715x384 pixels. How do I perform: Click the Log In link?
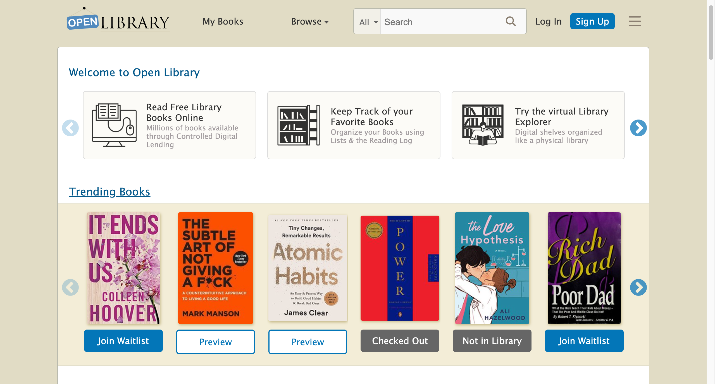pos(548,21)
